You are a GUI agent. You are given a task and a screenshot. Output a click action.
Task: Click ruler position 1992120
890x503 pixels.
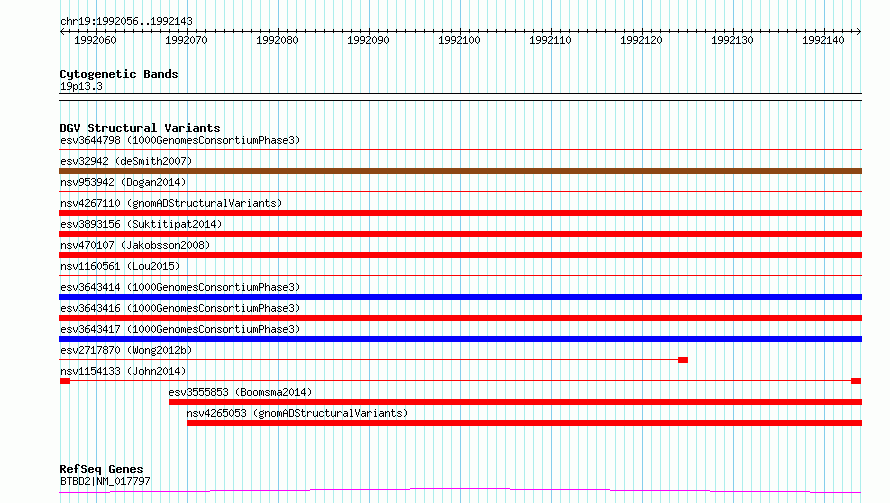[x=641, y=40]
